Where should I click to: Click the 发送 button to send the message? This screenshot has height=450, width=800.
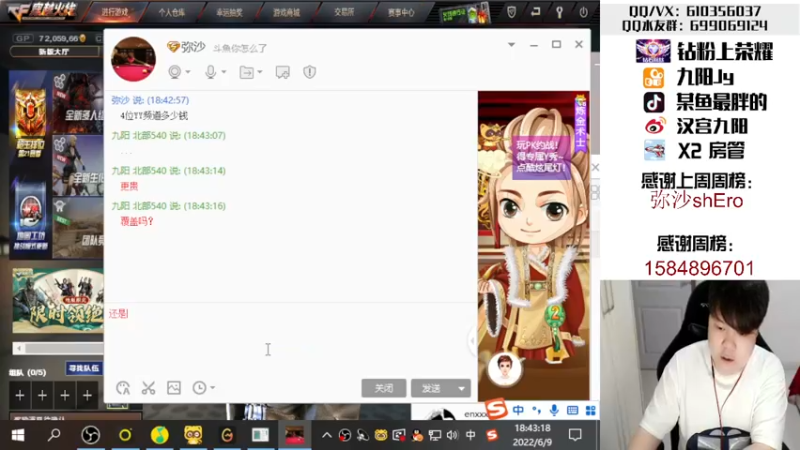click(432, 388)
